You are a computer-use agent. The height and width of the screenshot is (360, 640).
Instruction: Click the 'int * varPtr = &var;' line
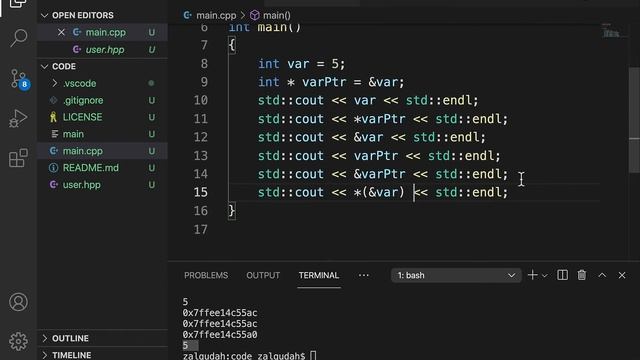[331, 82]
